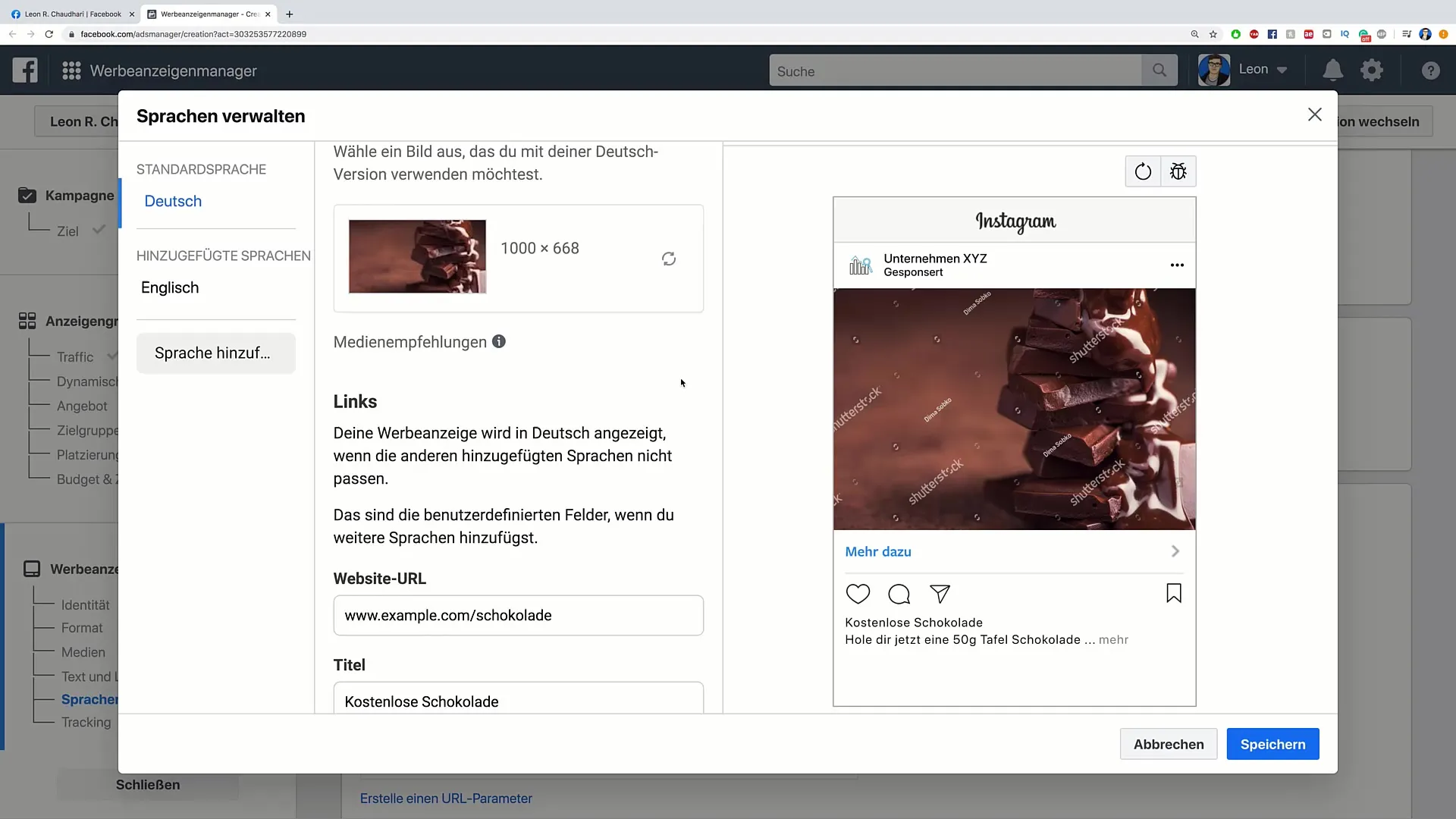Select Identität in the sidebar
The width and height of the screenshot is (1456, 819).
(x=85, y=604)
